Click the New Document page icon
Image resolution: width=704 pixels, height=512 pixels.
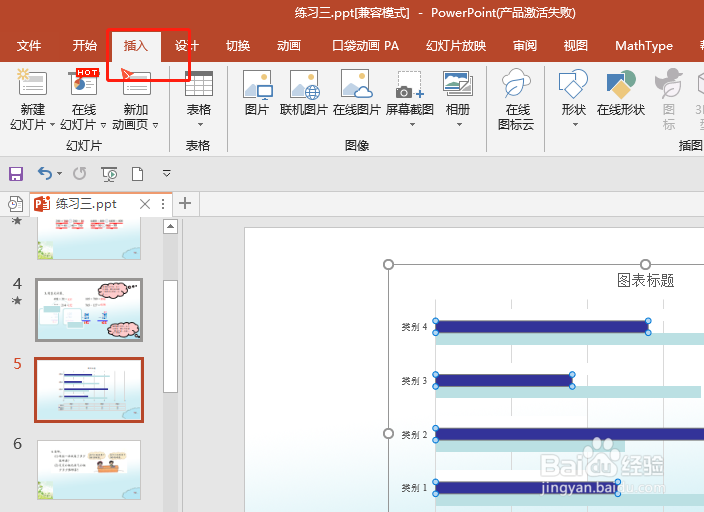tap(137, 173)
